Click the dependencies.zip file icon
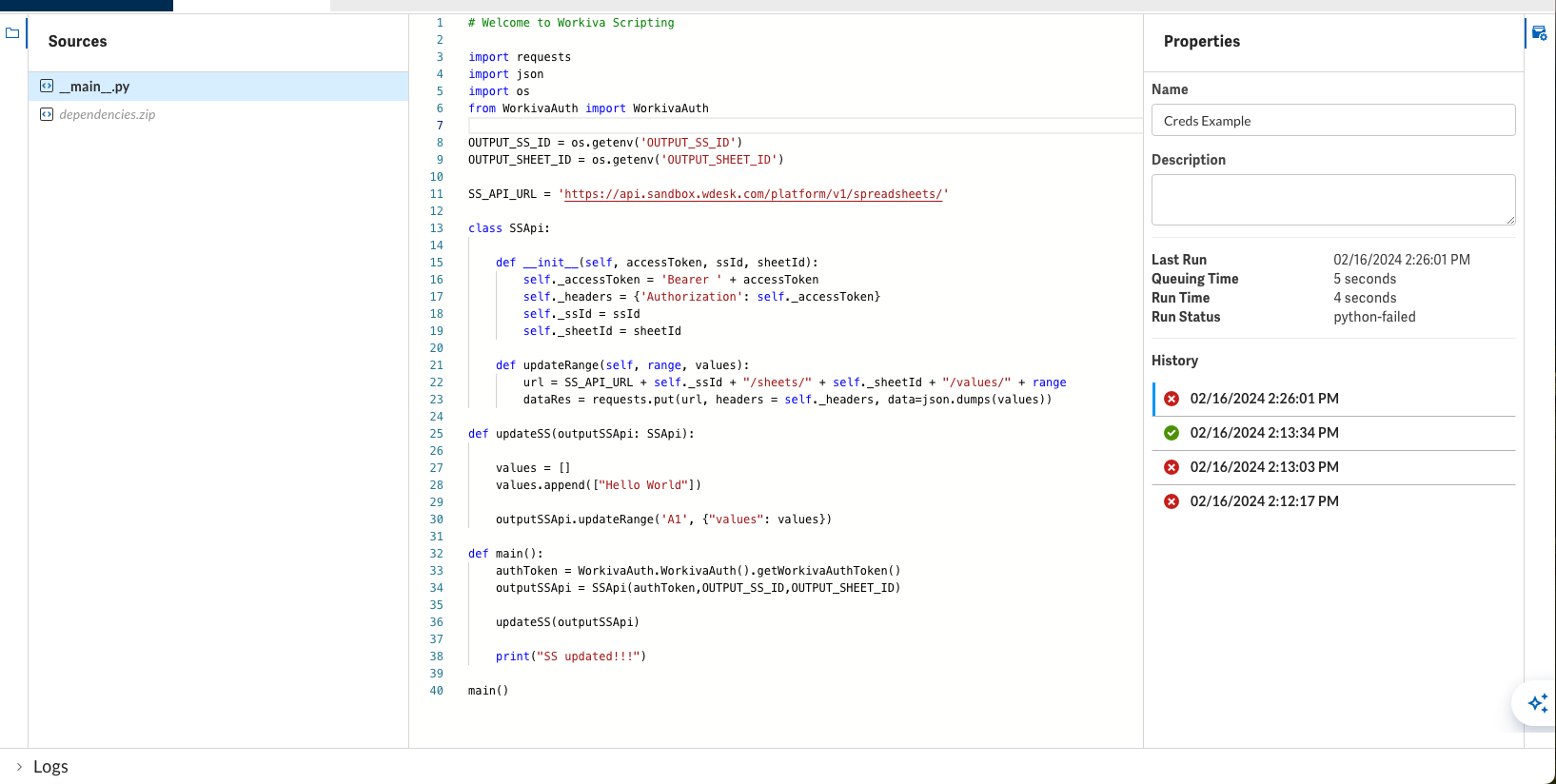Image resolution: width=1556 pixels, height=784 pixels. pos(47,114)
